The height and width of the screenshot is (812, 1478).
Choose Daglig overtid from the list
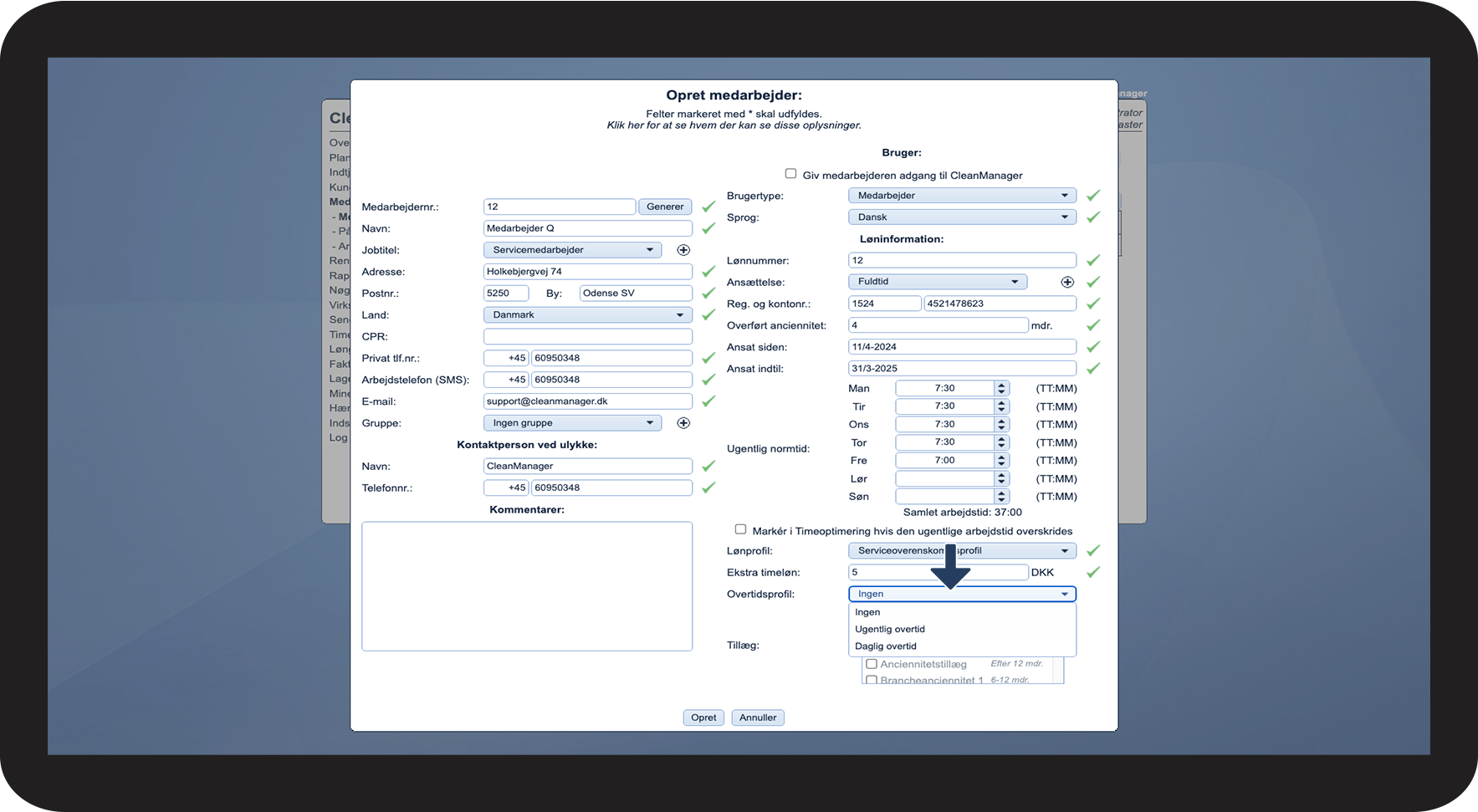pyautogui.click(x=962, y=646)
